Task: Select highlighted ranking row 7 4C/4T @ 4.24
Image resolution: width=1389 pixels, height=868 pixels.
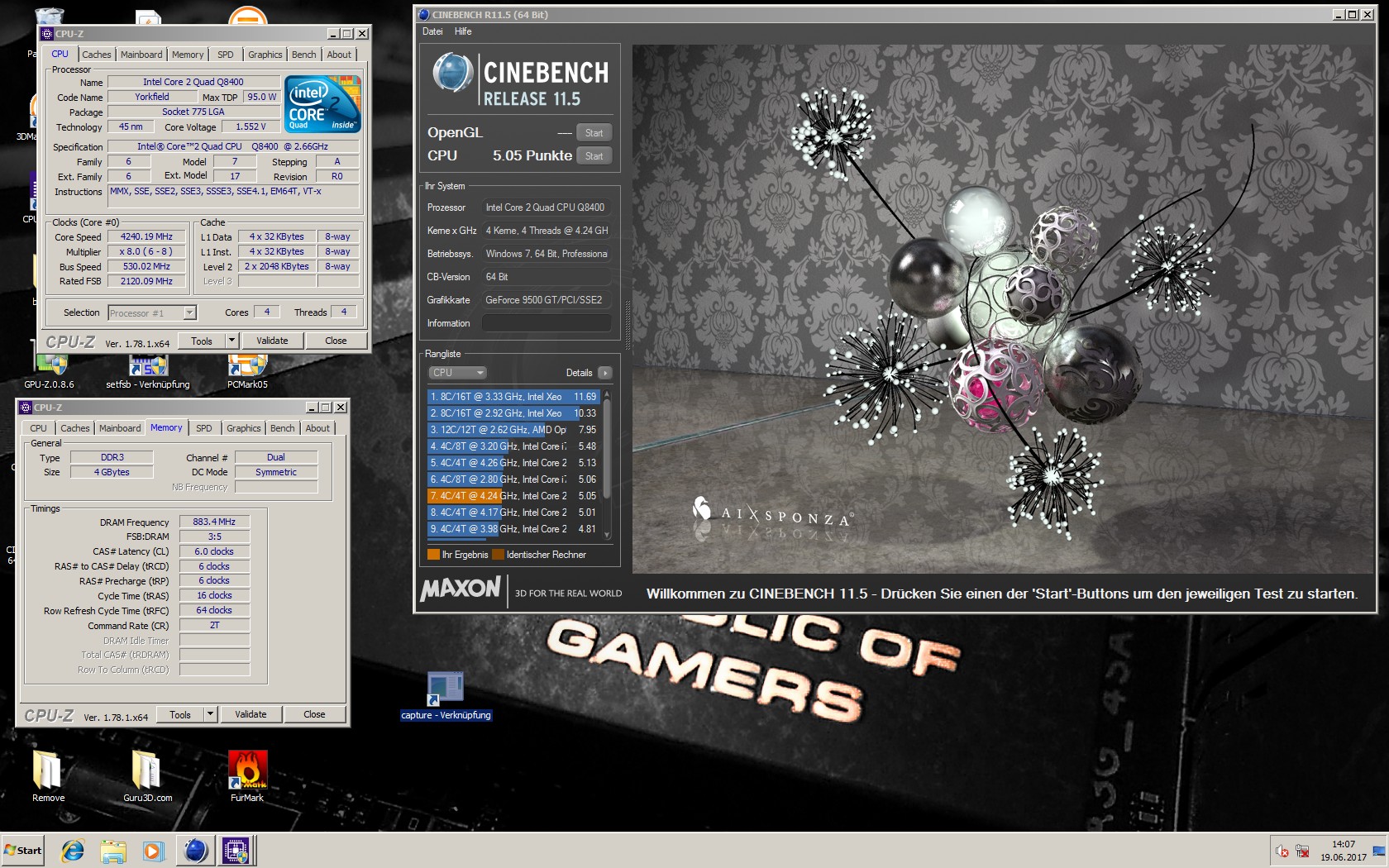Action: click(513, 496)
